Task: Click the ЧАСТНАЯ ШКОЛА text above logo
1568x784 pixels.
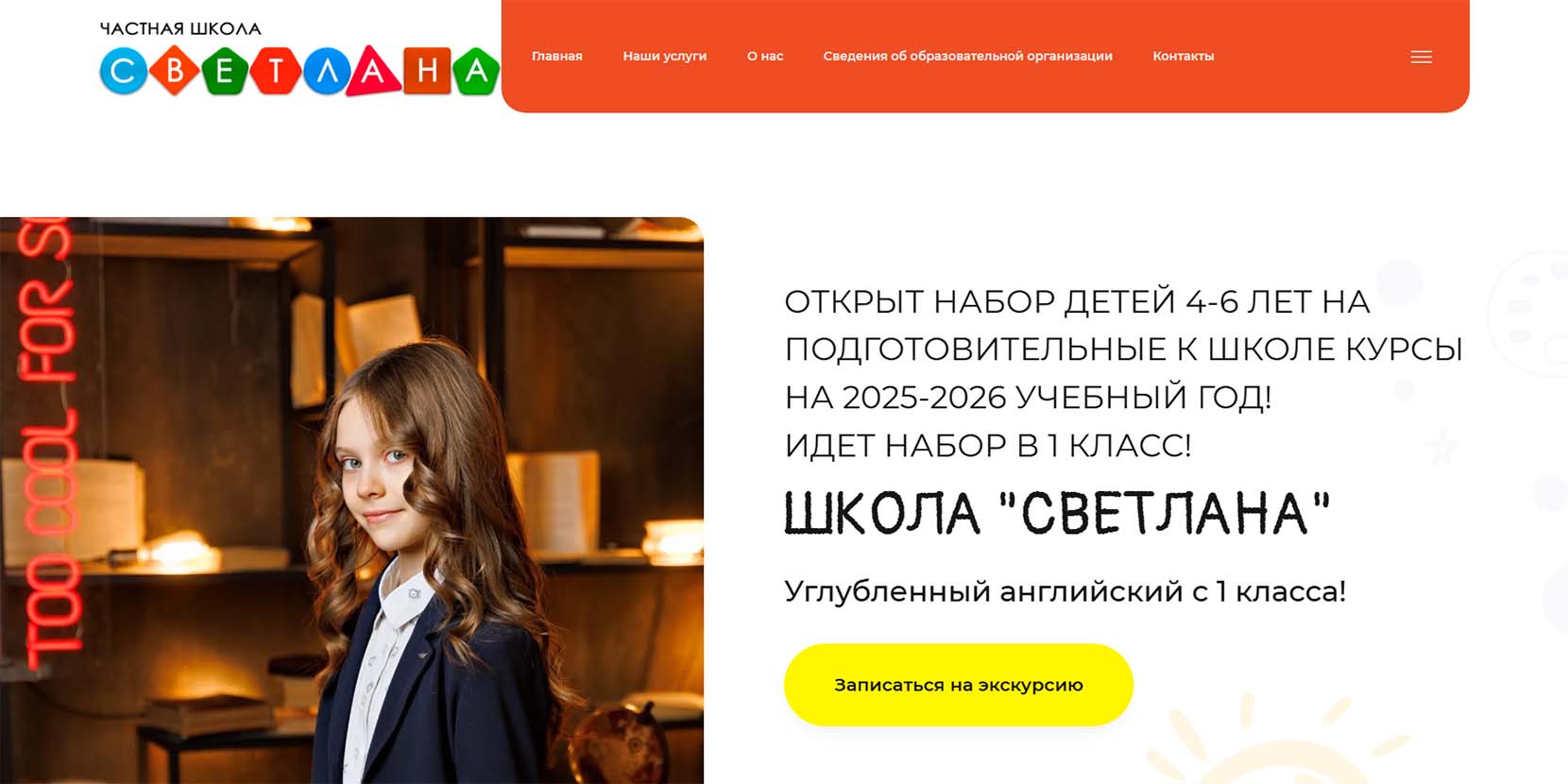Action: point(180,28)
